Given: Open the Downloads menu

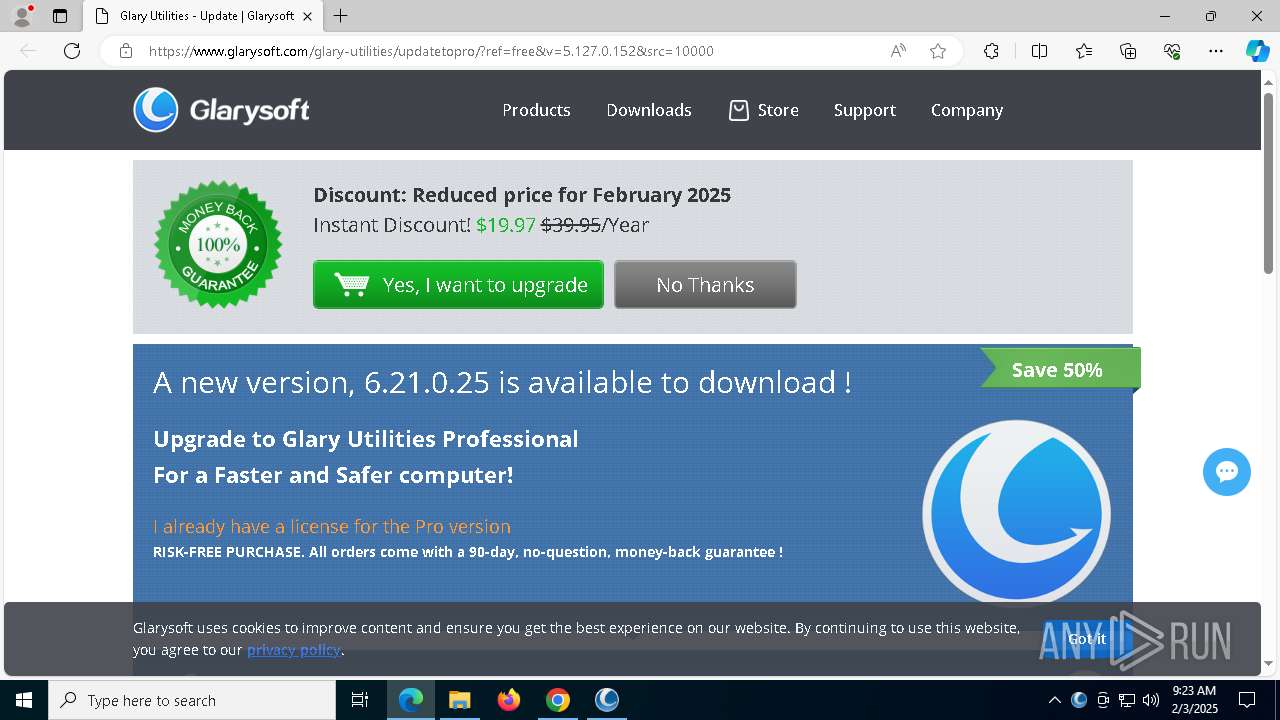Looking at the screenshot, I should [649, 110].
